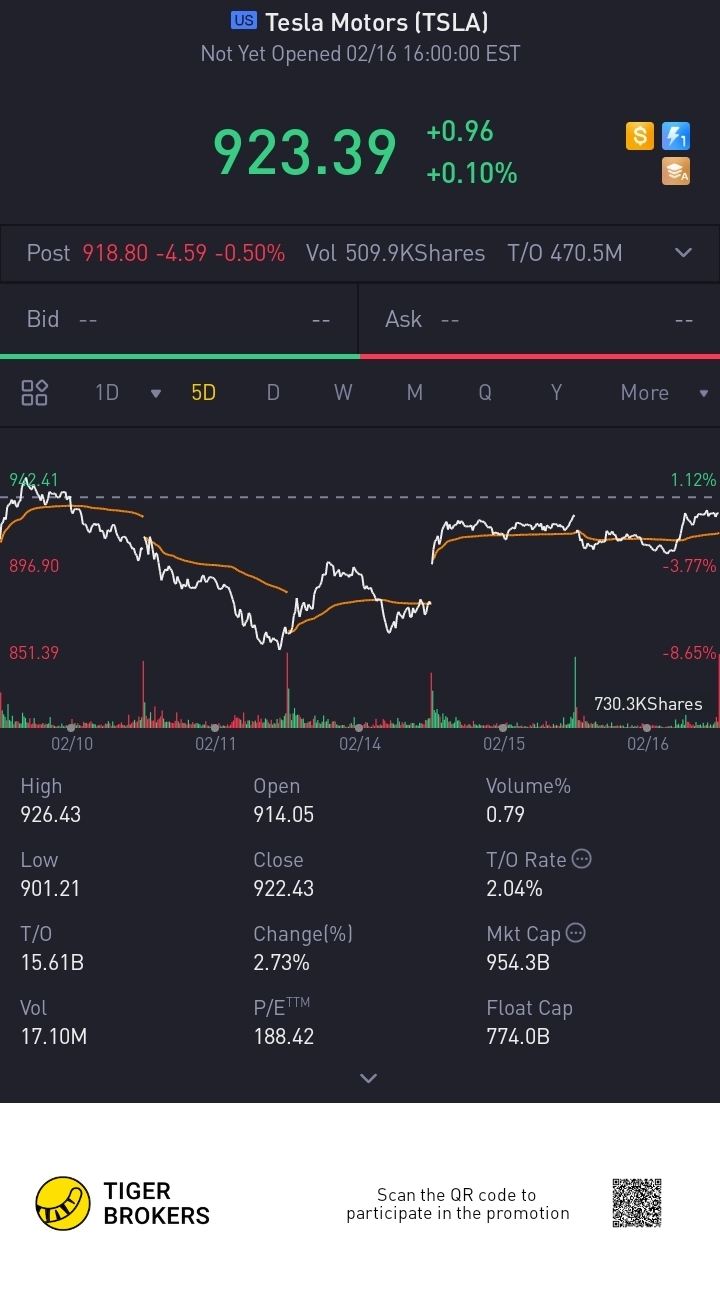Image resolution: width=720 pixels, height=1304 pixels.
Task: Tap the Ask price row
Action: [539, 319]
